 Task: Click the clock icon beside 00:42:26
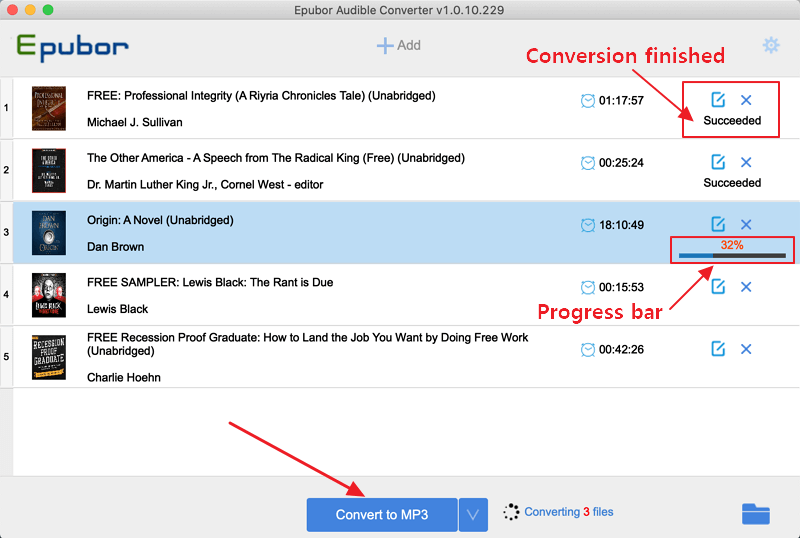pos(588,349)
